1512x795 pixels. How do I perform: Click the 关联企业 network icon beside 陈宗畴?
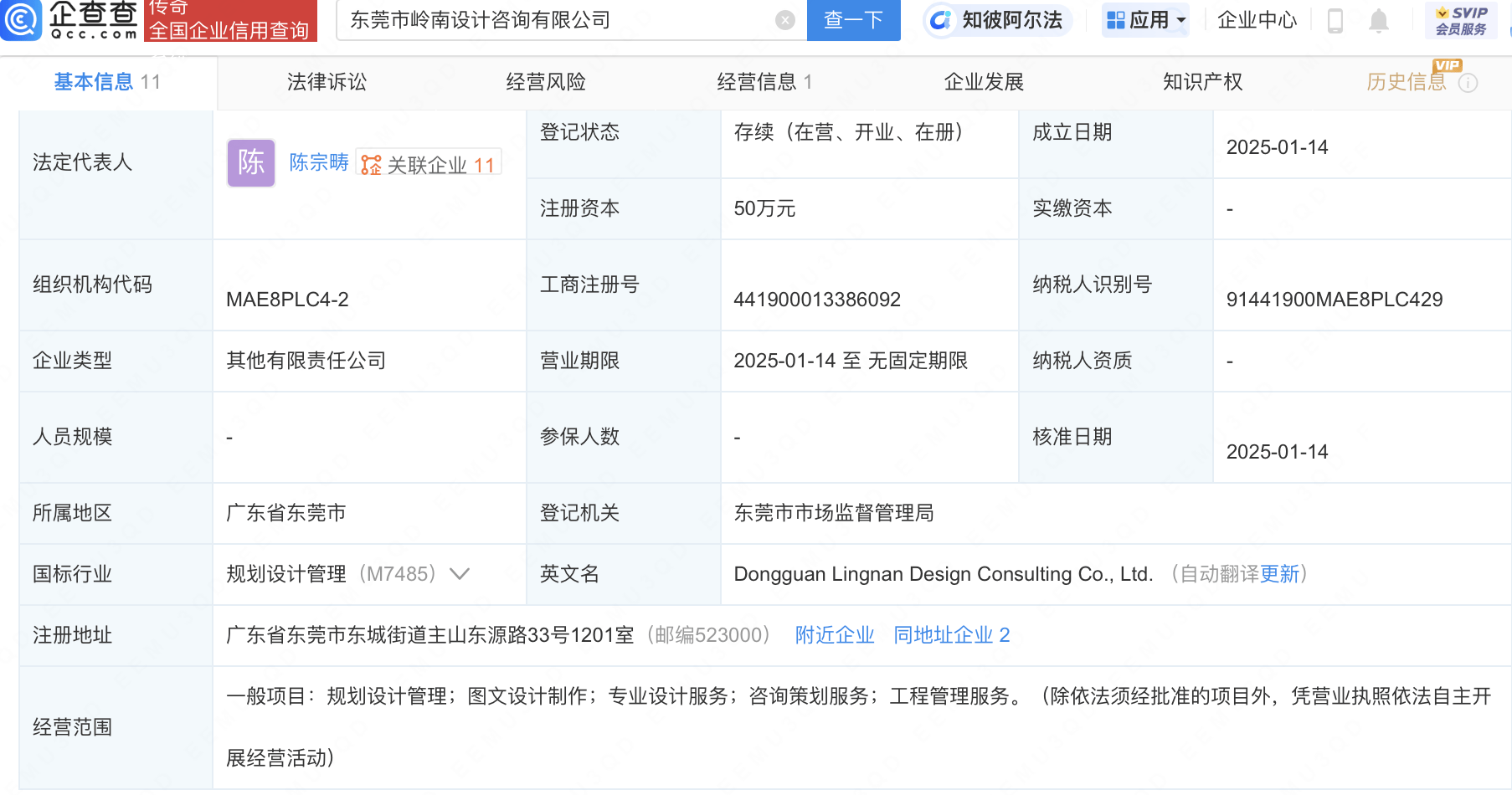pos(371,164)
